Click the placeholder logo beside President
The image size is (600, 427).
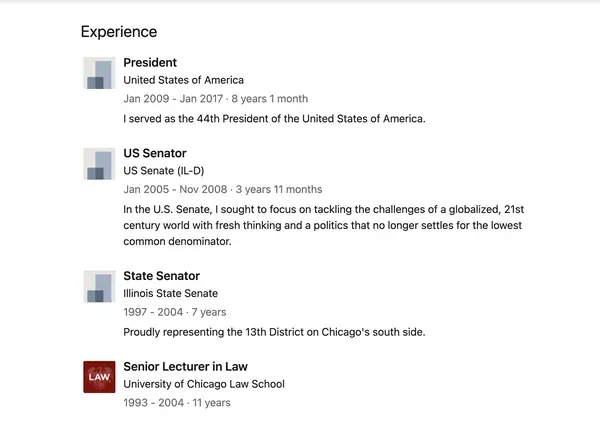97,73
